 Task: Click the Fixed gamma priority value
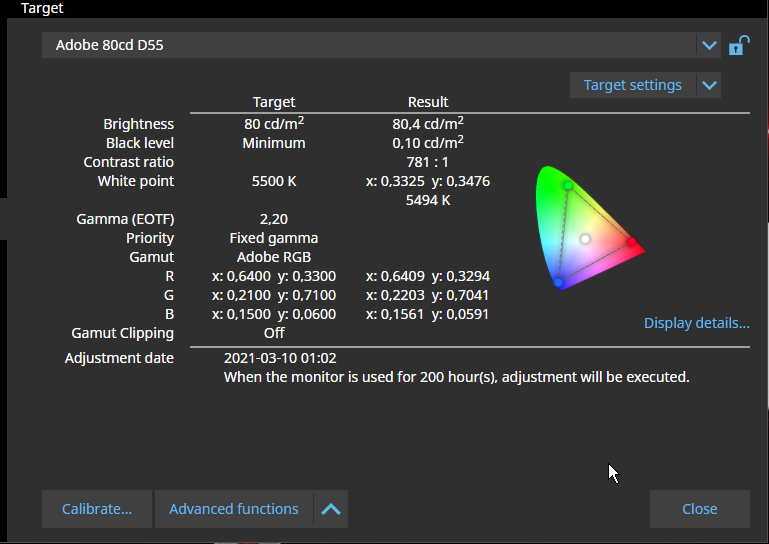[x=274, y=238]
